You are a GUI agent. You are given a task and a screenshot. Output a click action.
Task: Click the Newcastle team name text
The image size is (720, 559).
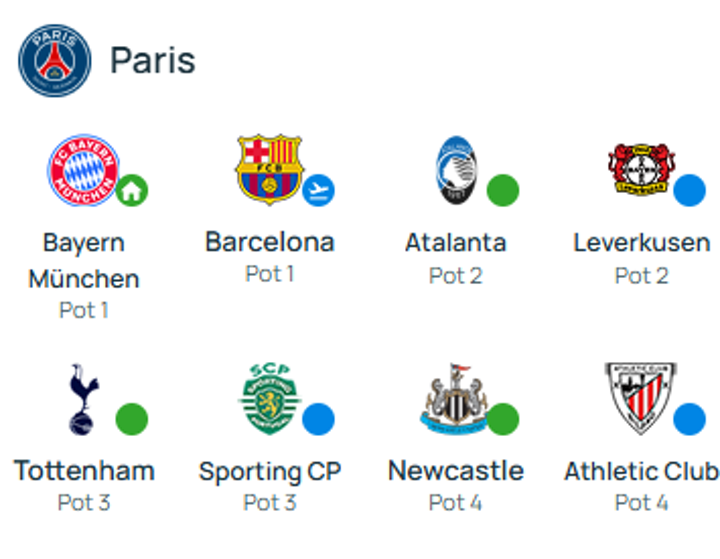pyautogui.click(x=455, y=471)
